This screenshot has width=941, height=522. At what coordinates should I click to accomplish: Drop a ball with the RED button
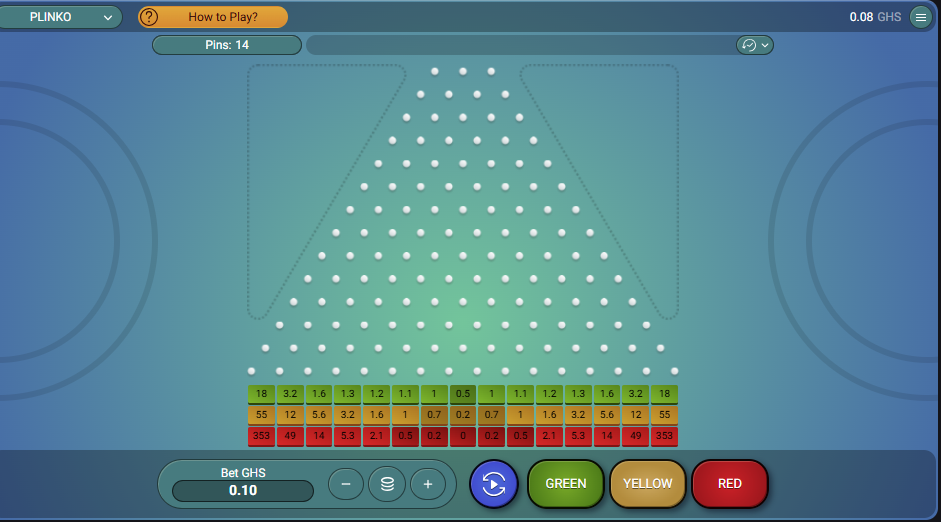[x=730, y=484]
